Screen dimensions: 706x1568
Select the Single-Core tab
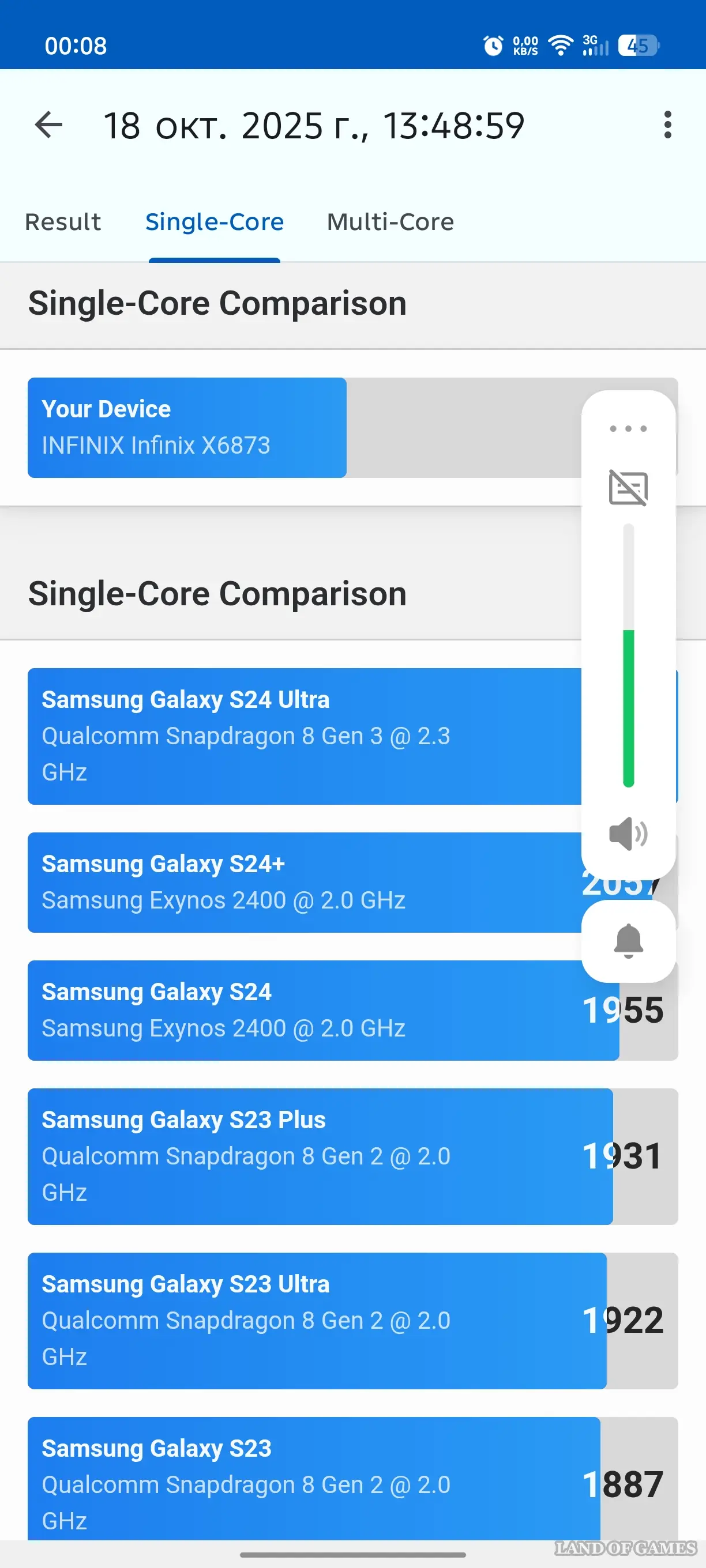tap(215, 222)
